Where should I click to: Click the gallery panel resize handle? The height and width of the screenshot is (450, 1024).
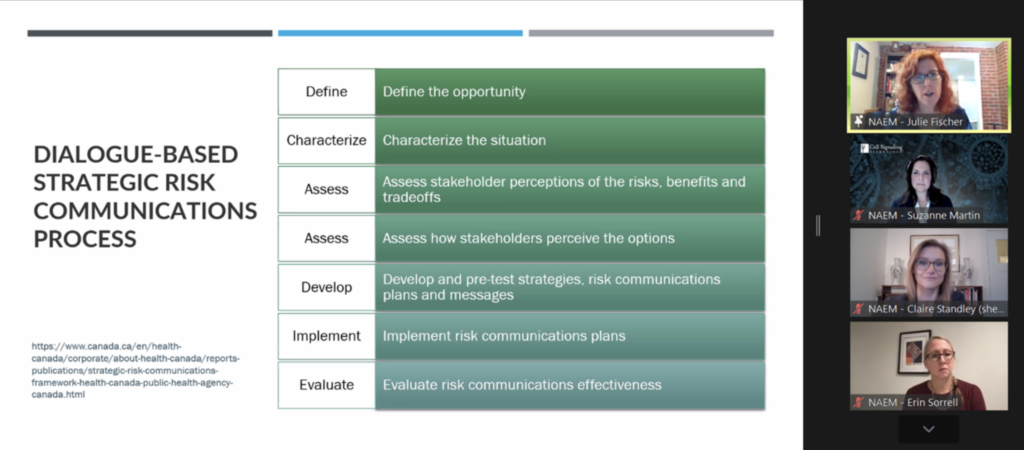[818, 226]
